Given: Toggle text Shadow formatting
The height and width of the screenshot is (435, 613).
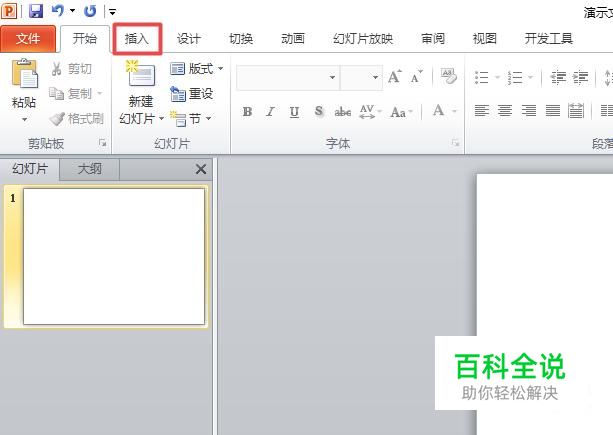Looking at the screenshot, I should pos(319,112).
